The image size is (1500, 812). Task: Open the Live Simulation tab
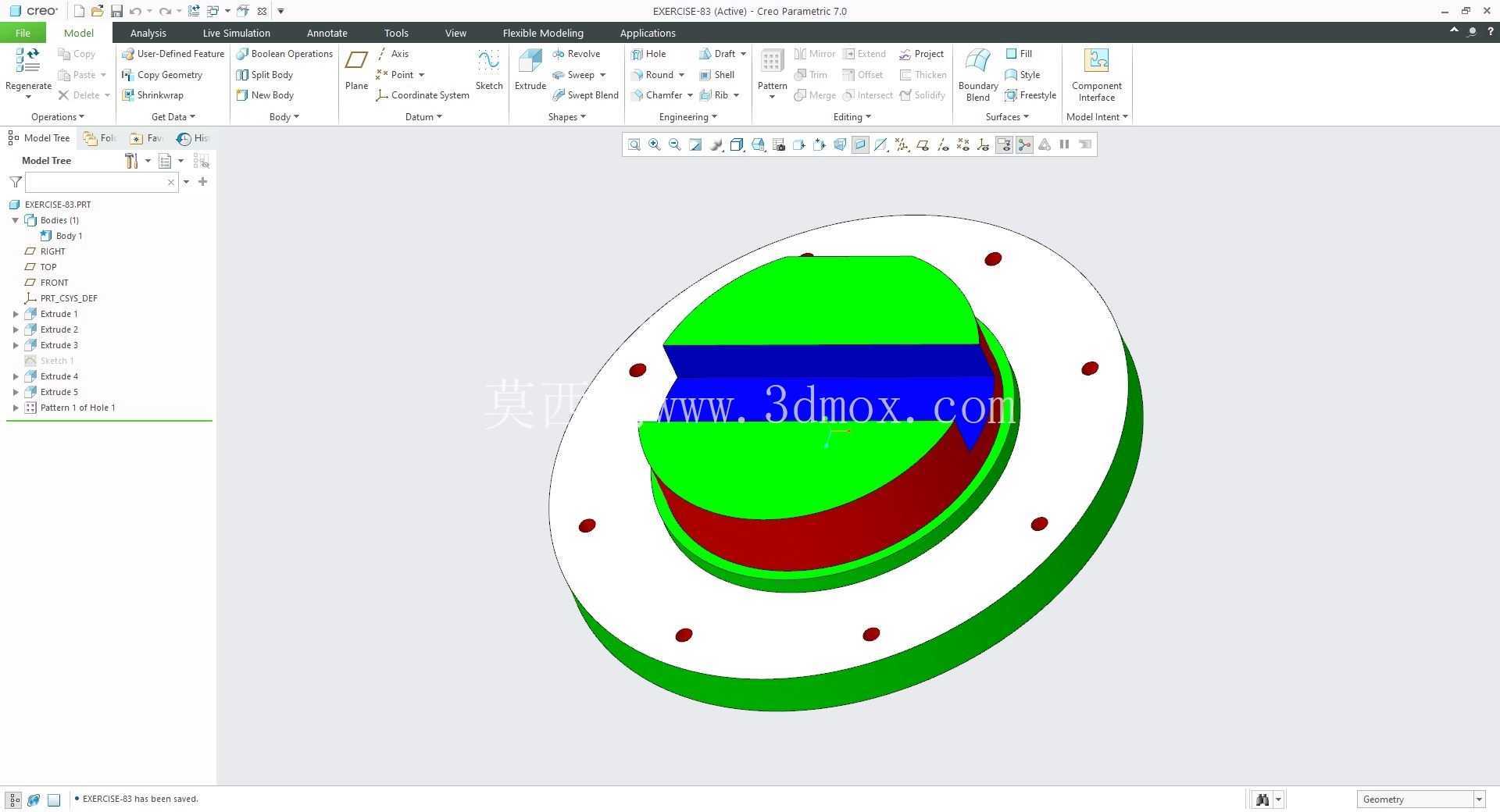236,33
